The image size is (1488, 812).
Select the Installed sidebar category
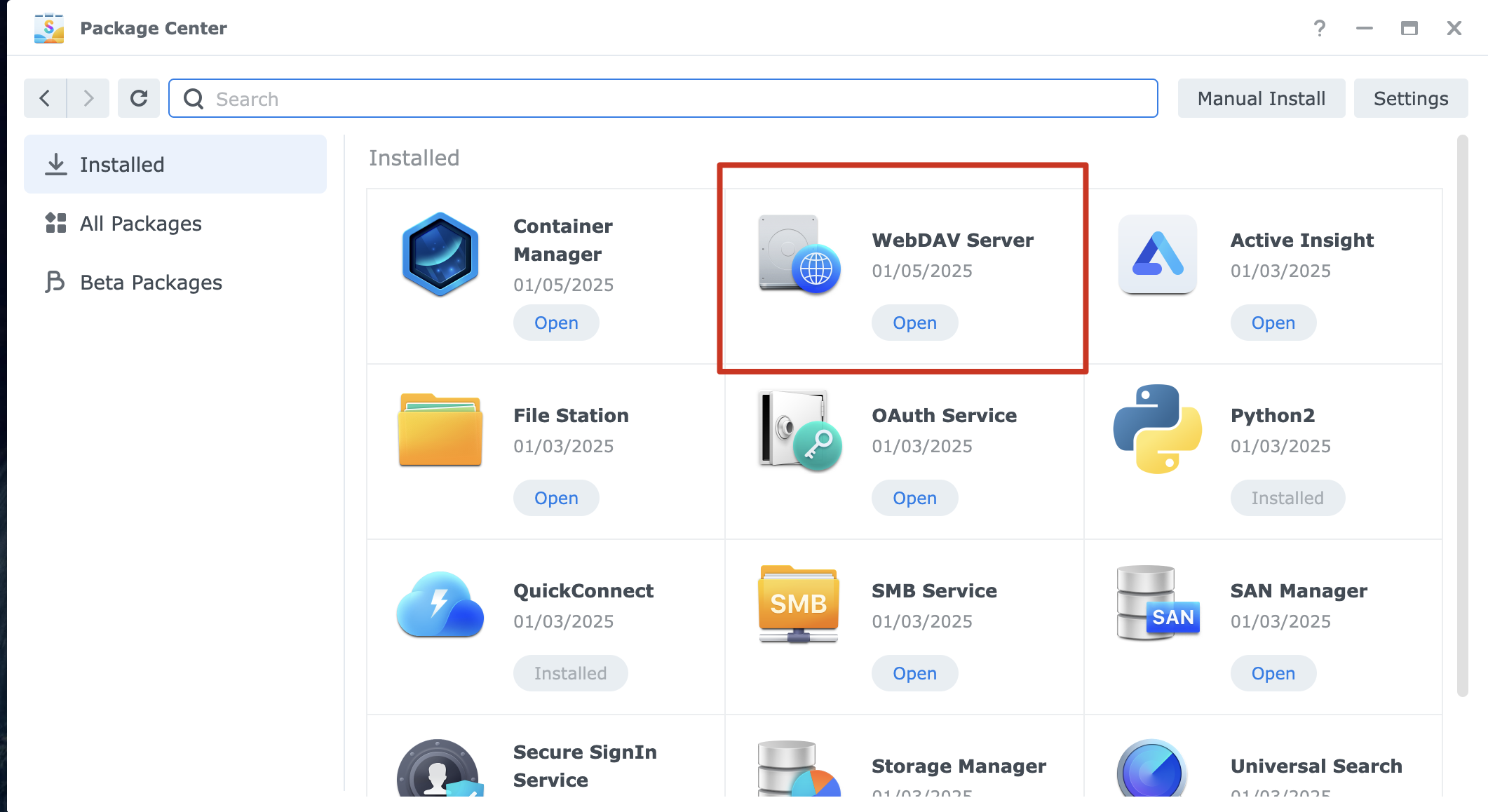175,164
